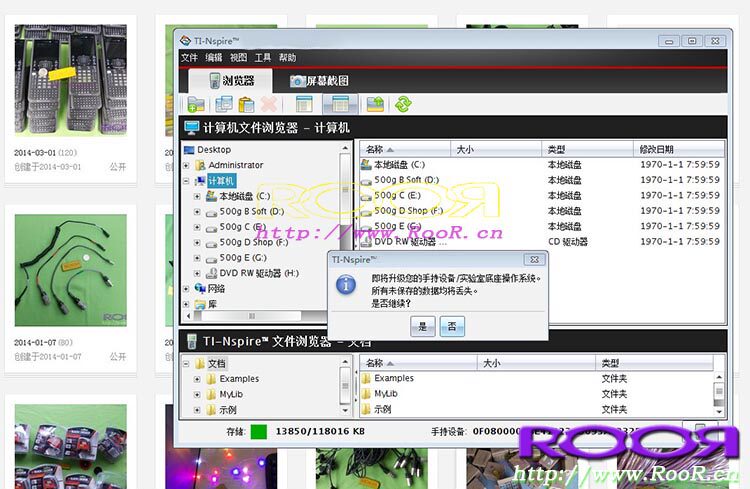Switch to the 屏幕截图 screen capture tab

[x=320, y=81]
